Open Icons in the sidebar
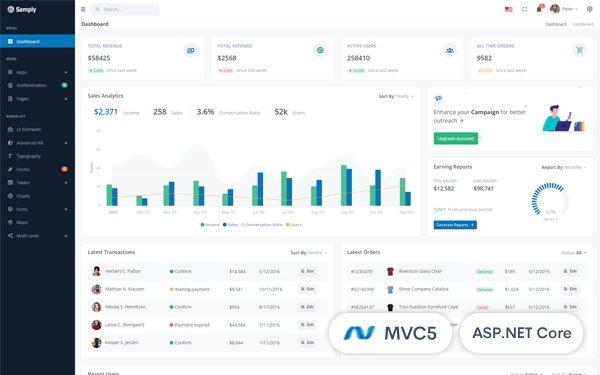Image resolution: width=600 pixels, height=375 pixels. pyautogui.click(x=38, y=209)
